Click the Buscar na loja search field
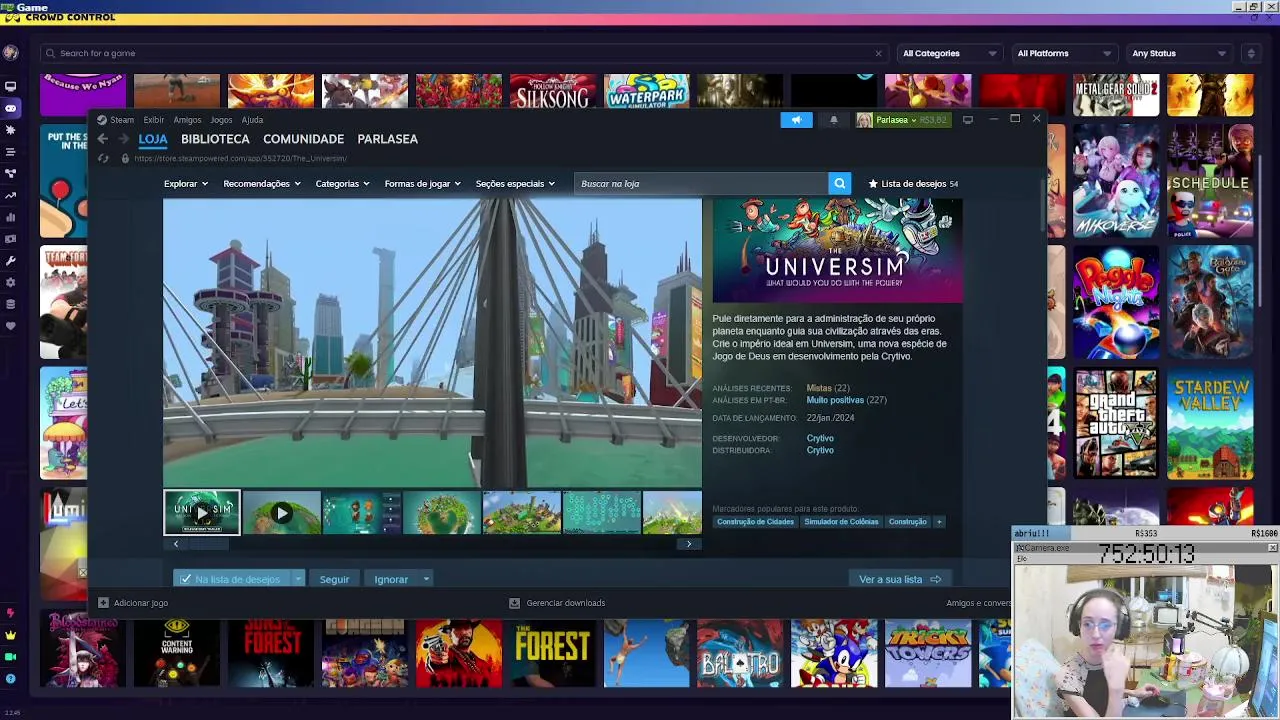1280x720 pixels. (701, 183)
